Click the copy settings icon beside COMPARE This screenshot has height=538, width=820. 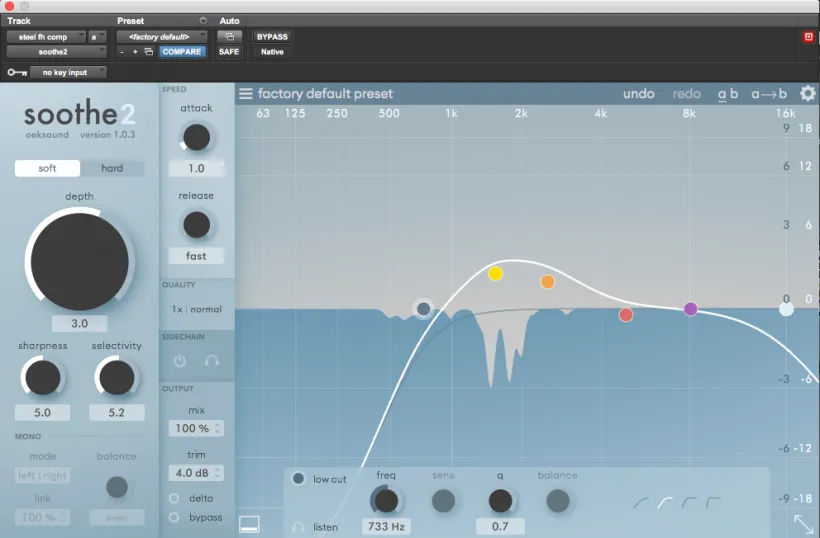[x=149, y=52]
